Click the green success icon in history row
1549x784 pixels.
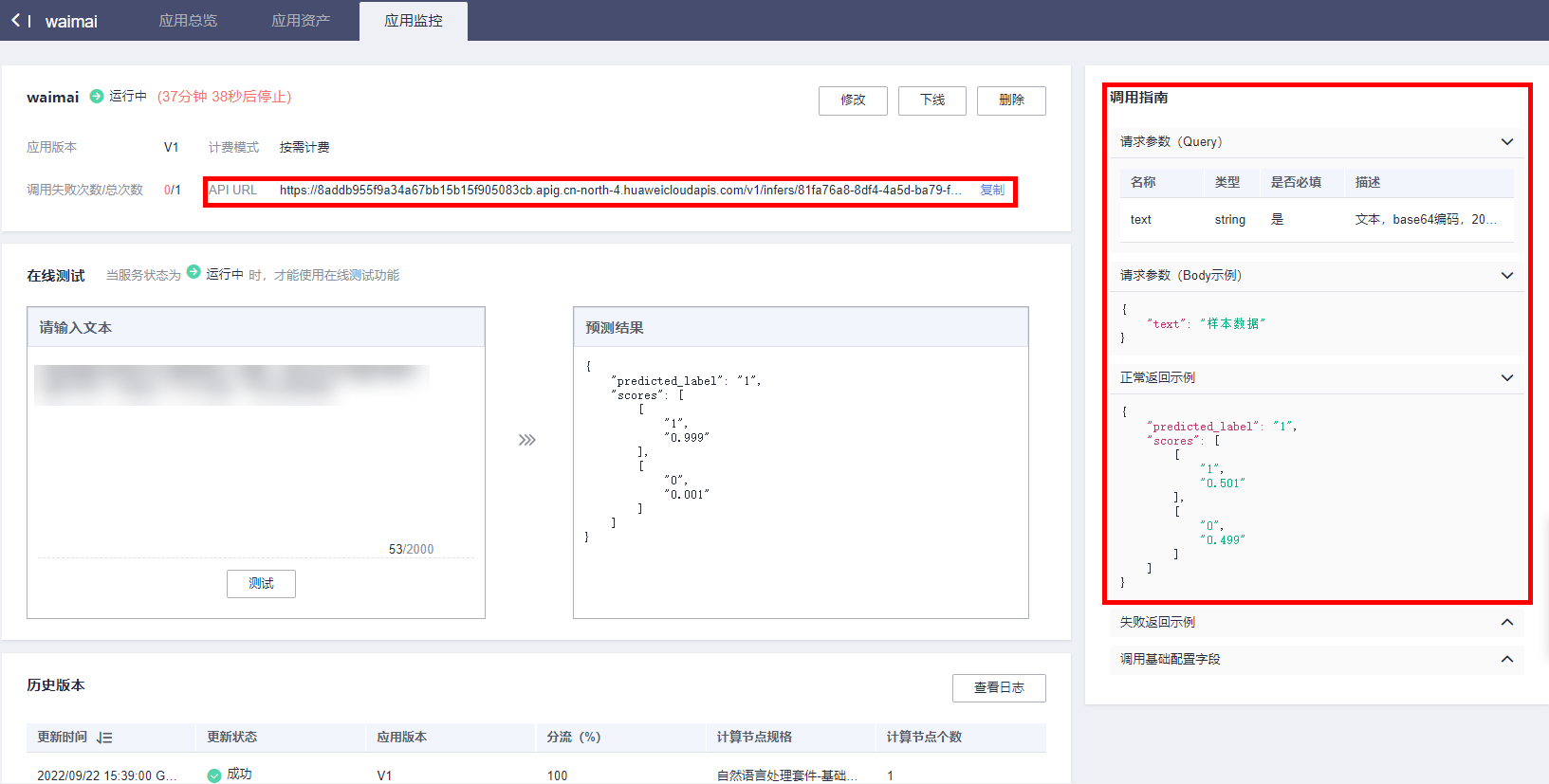(x=214, y=775)
